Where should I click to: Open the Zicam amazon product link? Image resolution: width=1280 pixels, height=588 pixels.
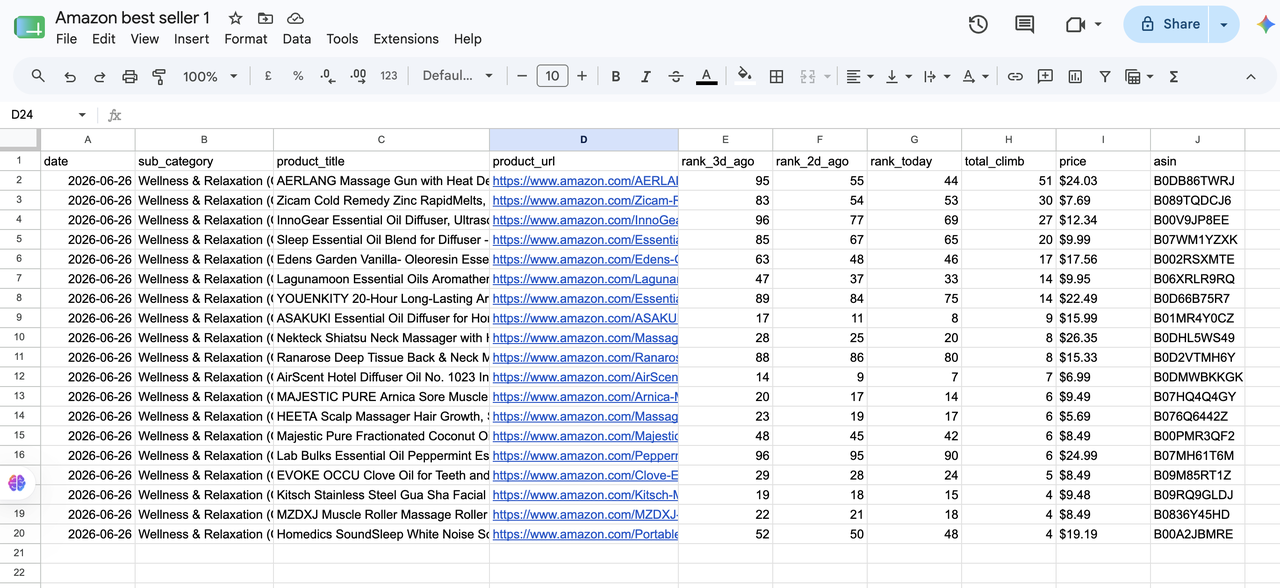(585, 201)
